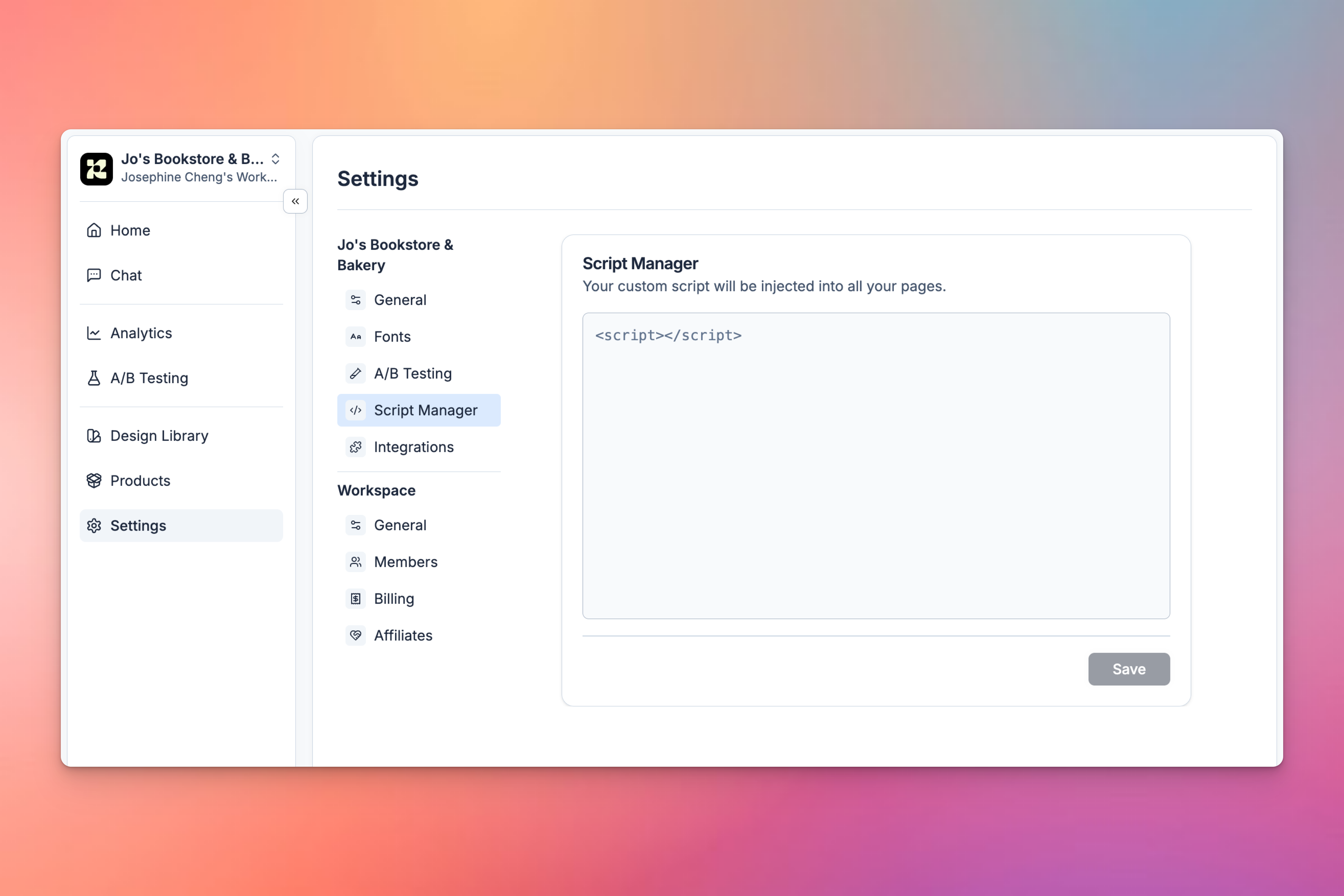This screenshot has height=896, width=1344.
Task: Open the Billing icon in Workspace section
Action: coord(355,598)
